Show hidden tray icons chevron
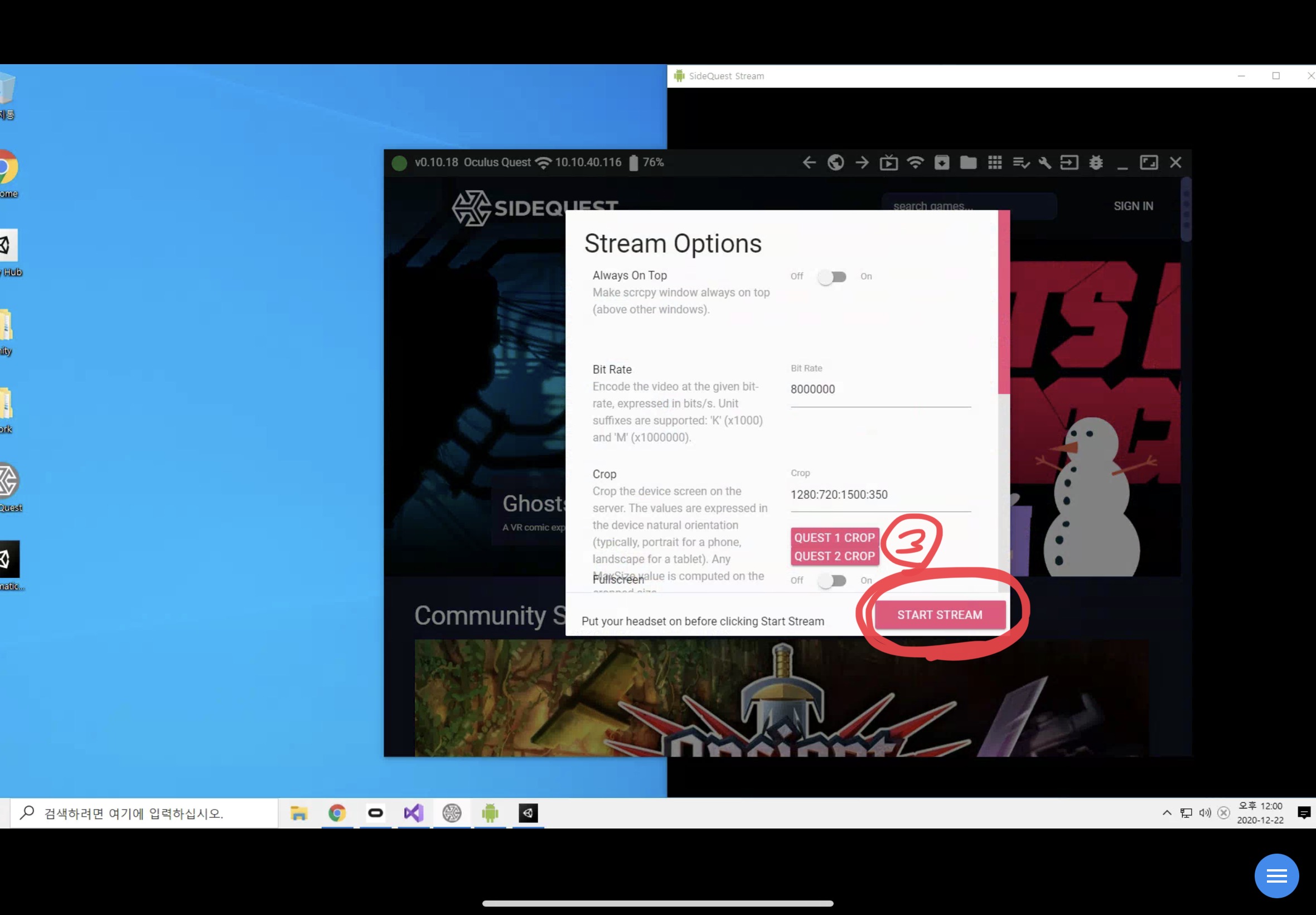This screenshot has width=1316, height=915. [1167, 813]
